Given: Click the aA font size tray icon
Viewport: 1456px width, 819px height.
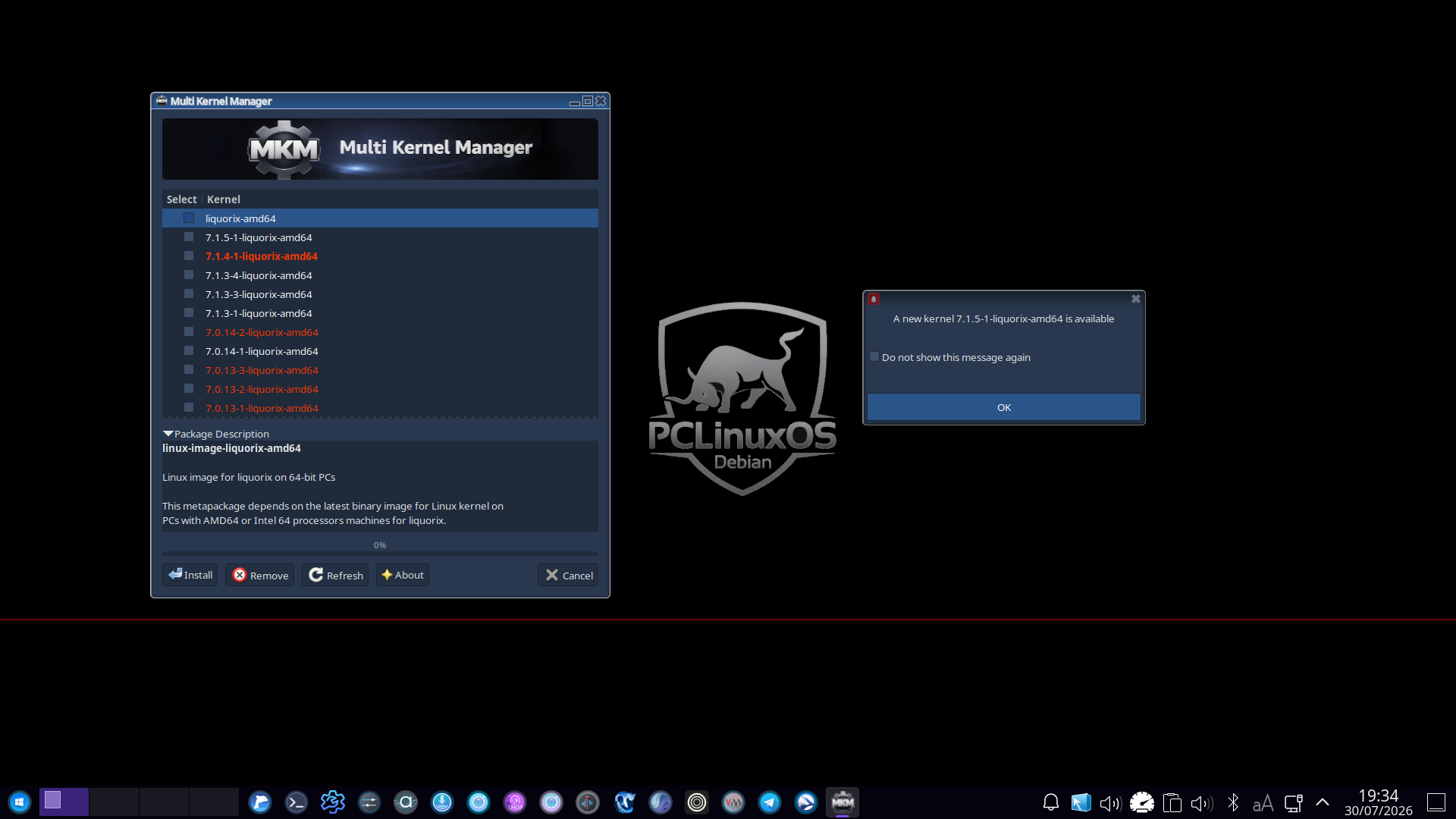Looking at the screenshot, I should [x=1263, y=803].
